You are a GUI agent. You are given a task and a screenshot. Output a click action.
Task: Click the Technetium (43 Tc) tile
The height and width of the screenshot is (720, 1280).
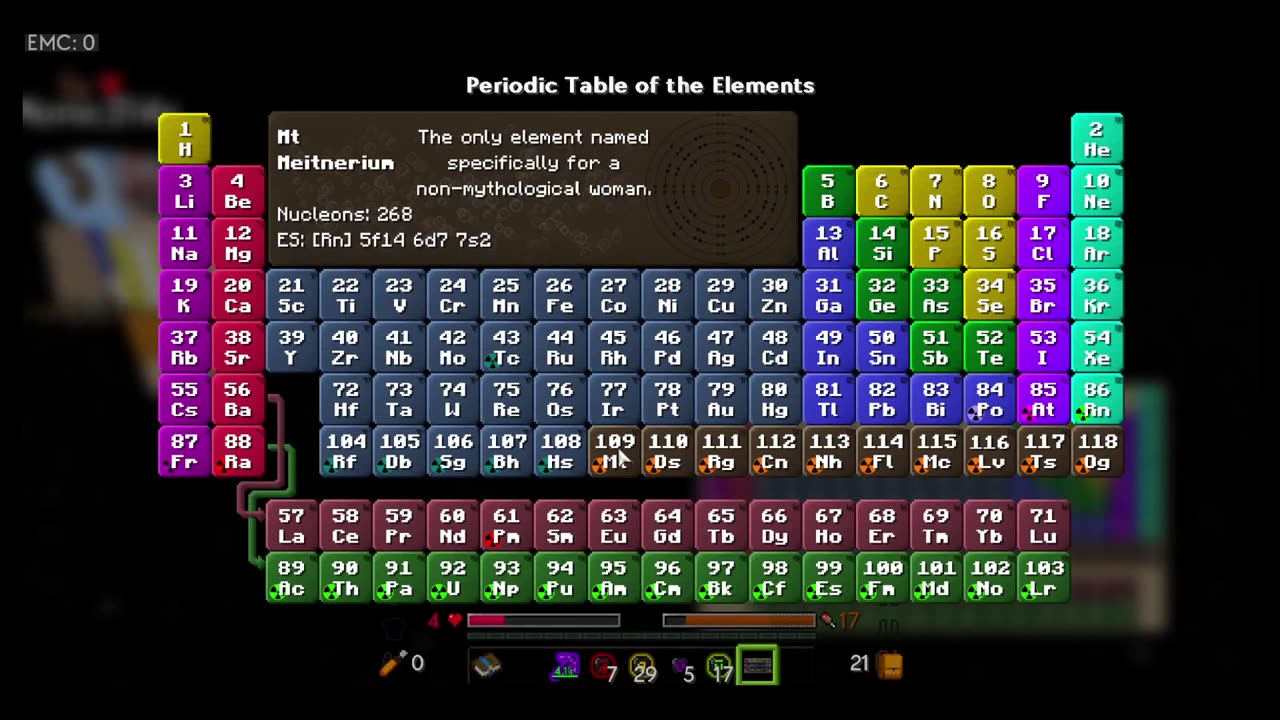pos(507,347)
